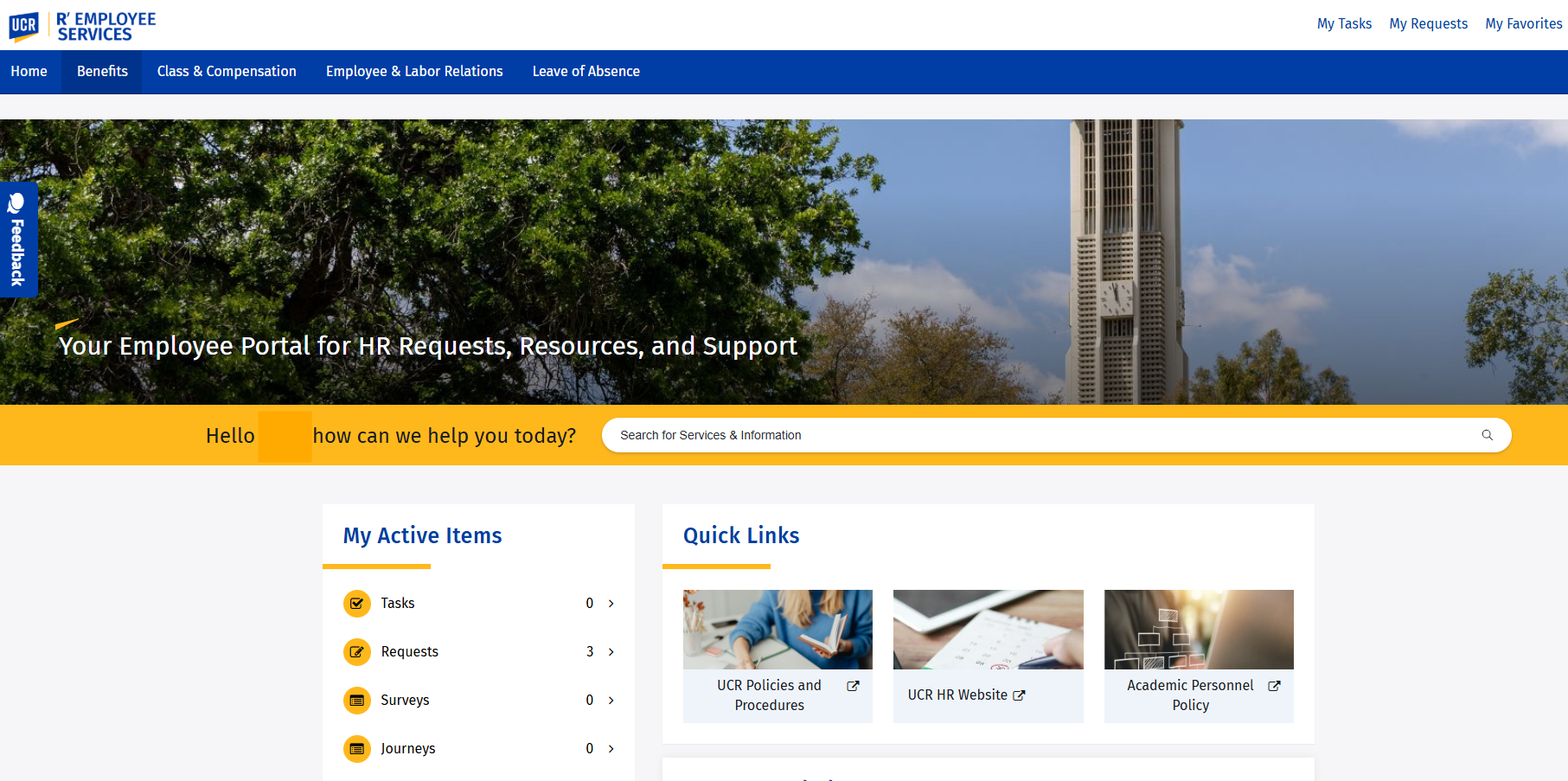The width and height of the screenshot is (1568, 781).
Task: Go to My Requests link
Action: click(1428, 24)
